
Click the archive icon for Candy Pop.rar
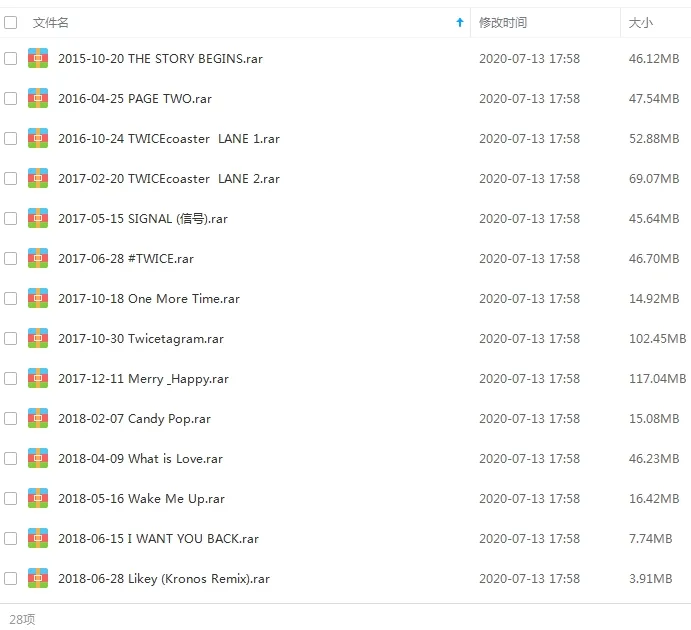click(x=38, y=419)
